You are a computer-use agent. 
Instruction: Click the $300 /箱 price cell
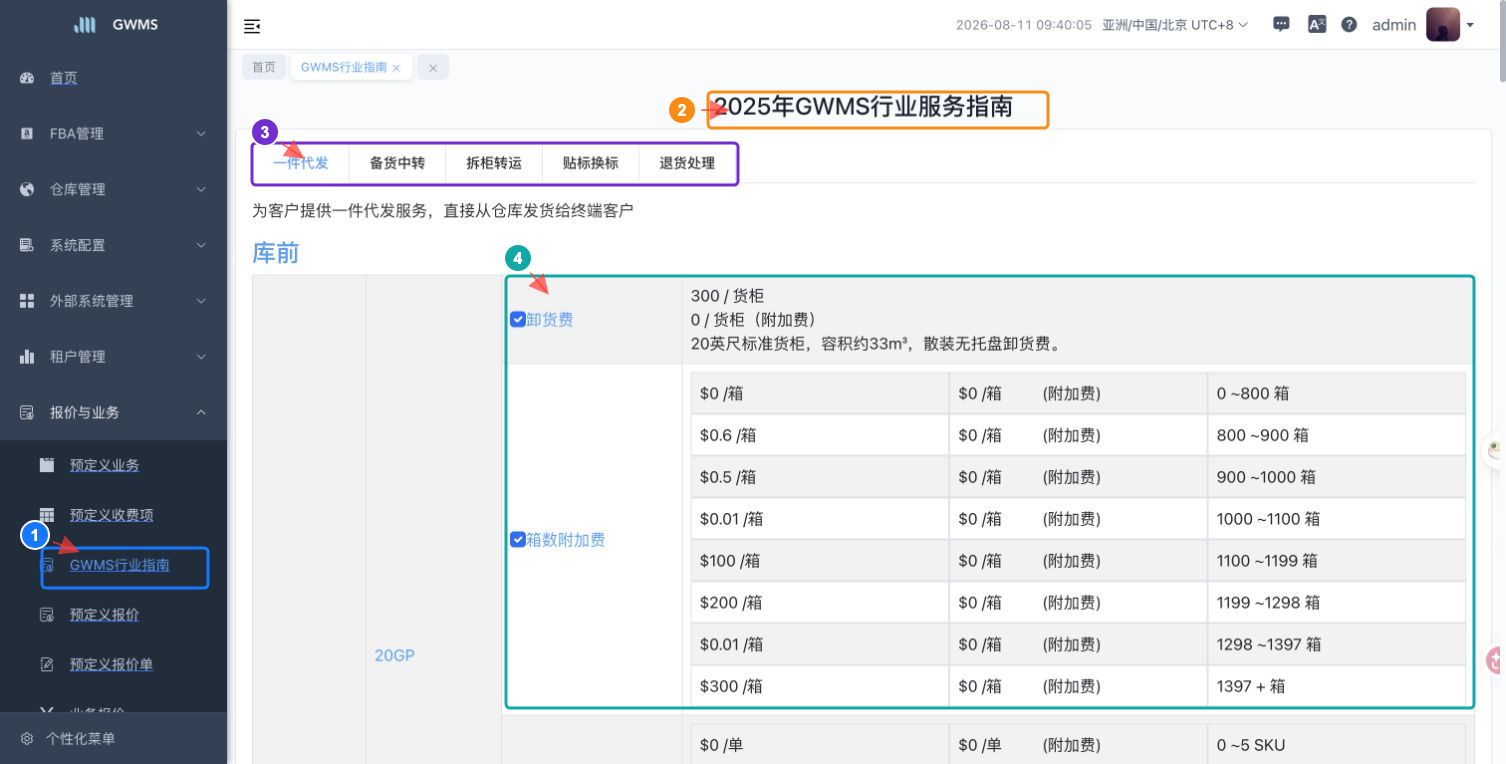point(820,686)
